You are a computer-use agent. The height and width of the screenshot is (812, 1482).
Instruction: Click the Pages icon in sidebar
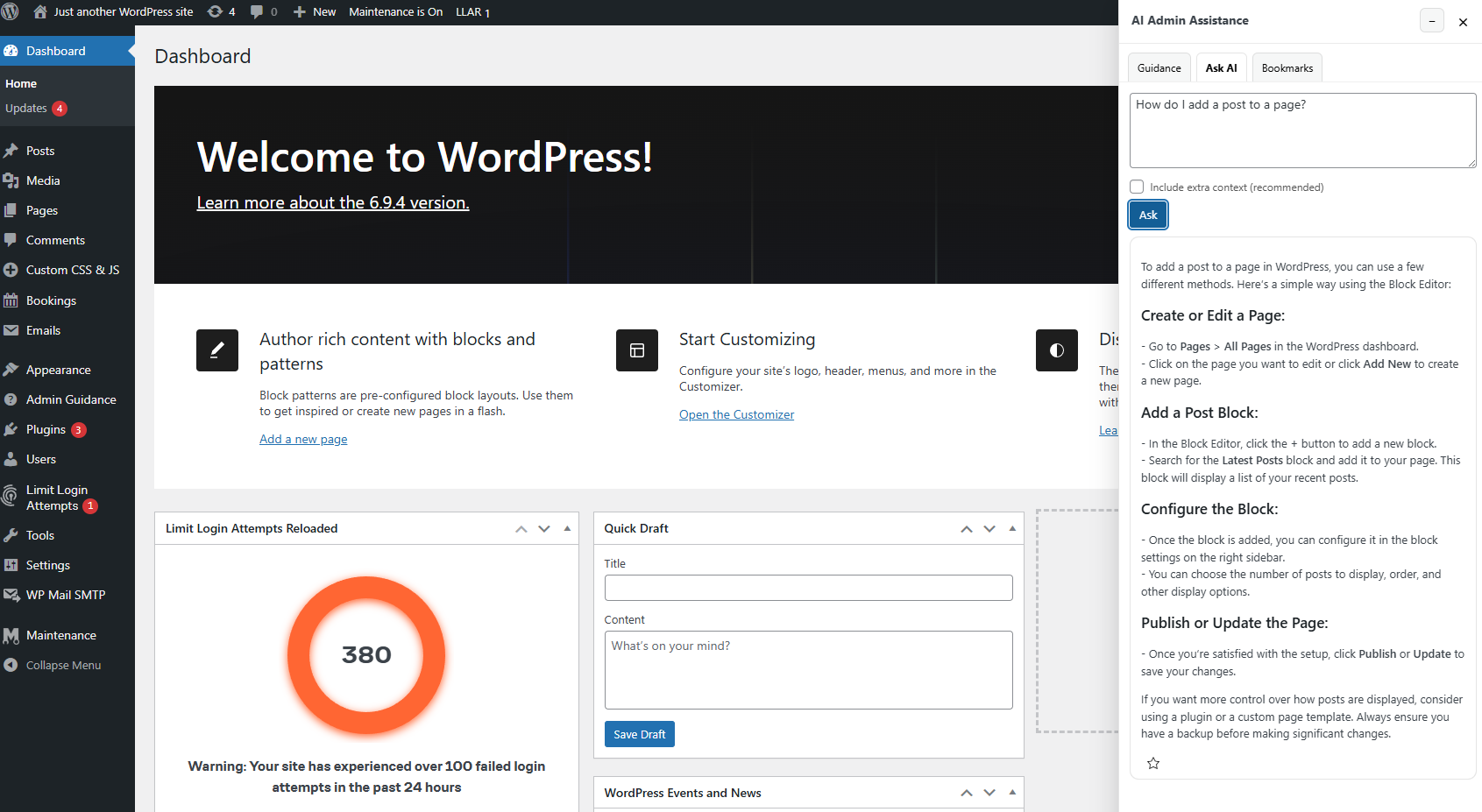(x=11, y=210)
